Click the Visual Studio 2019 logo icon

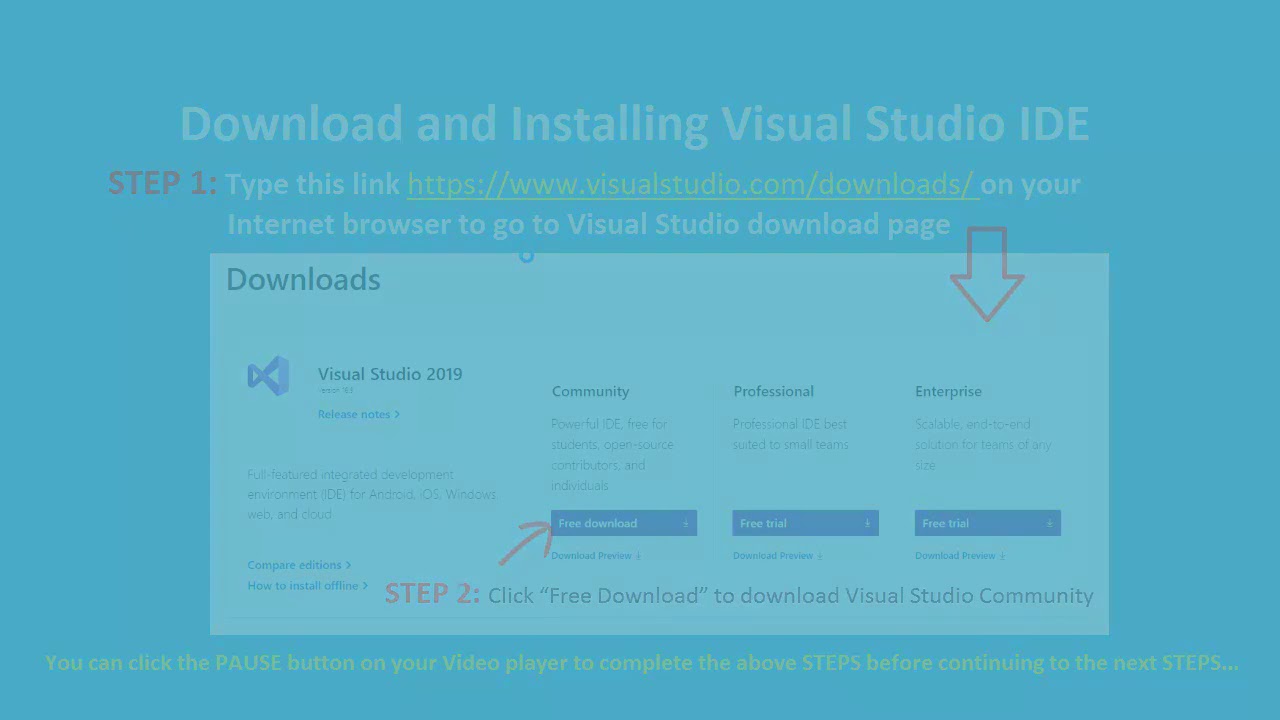(268, 376)
